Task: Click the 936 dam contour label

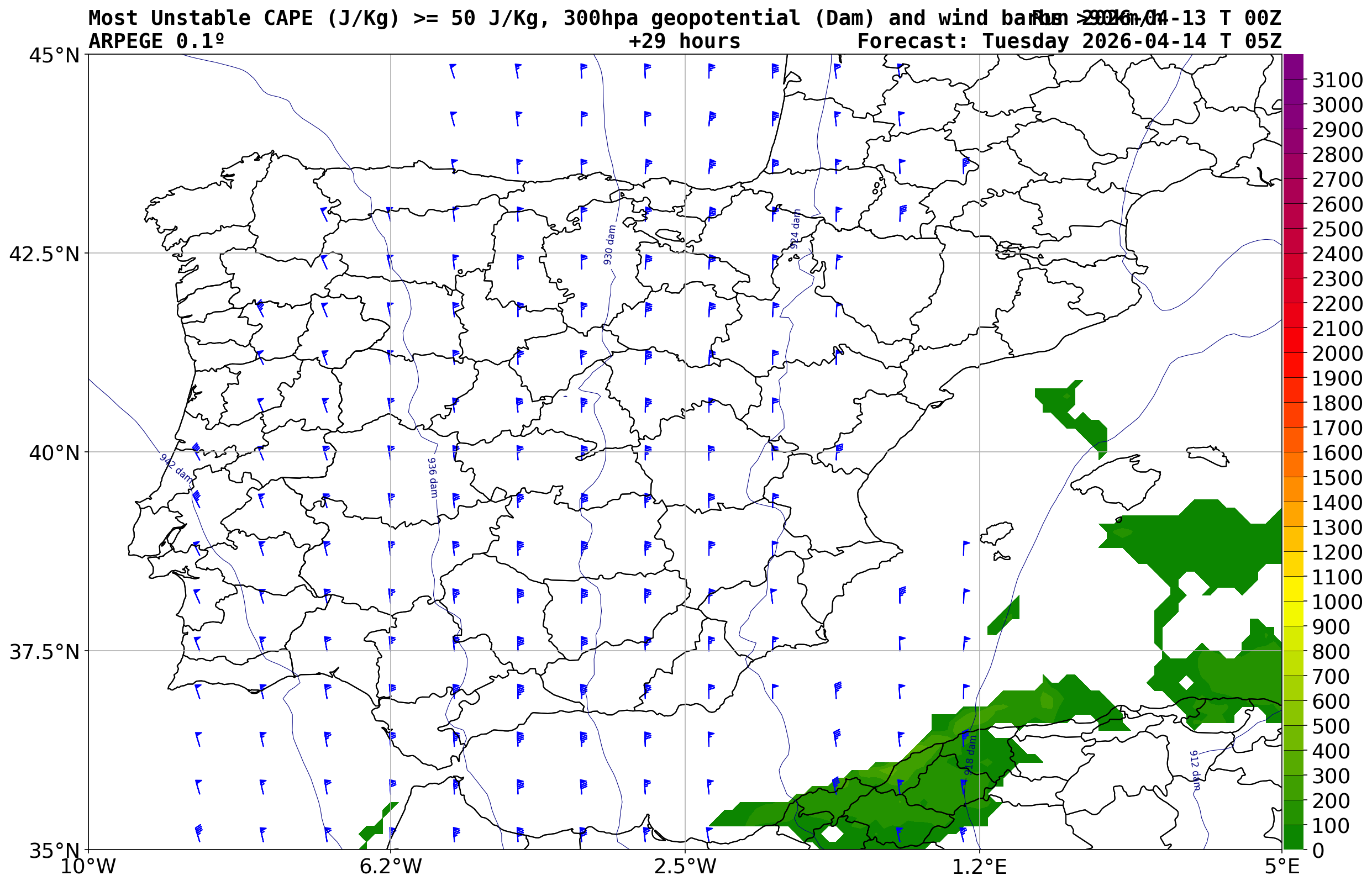Action: (x=433, y=477)
